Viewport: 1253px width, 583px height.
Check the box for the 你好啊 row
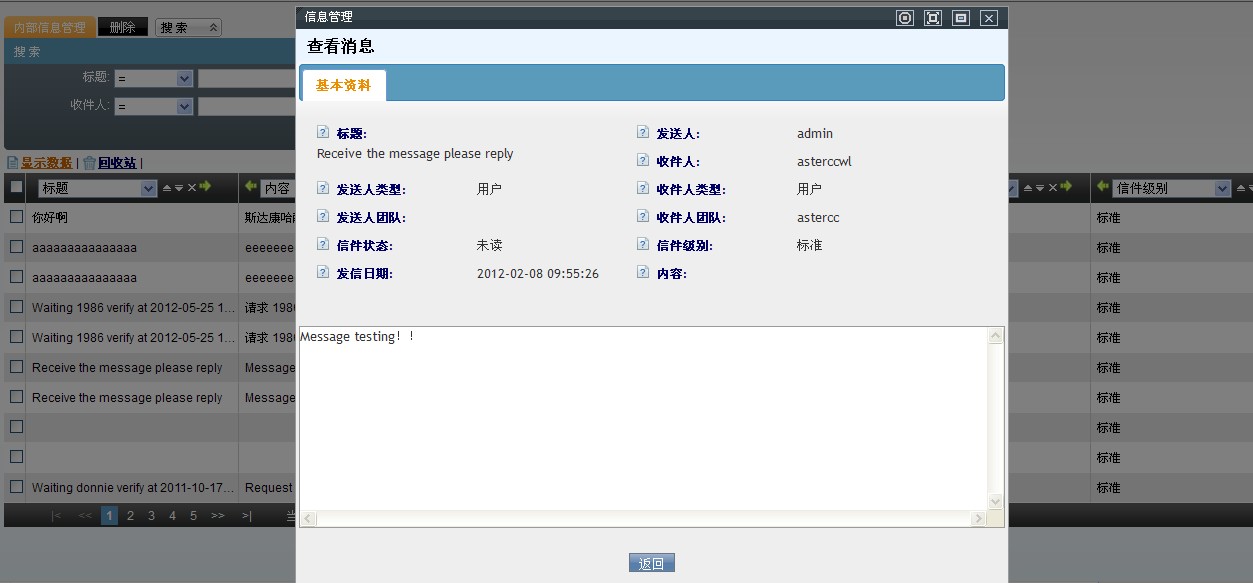pos(16,217)
